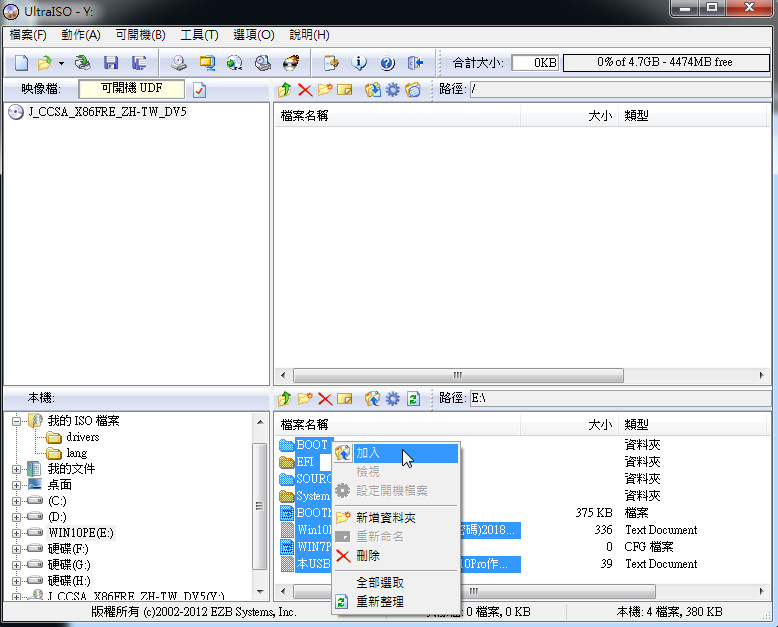Click the 合計大小 0KB field
The height and width of the screenshot is (627, 778).
[x=535, y=63]
